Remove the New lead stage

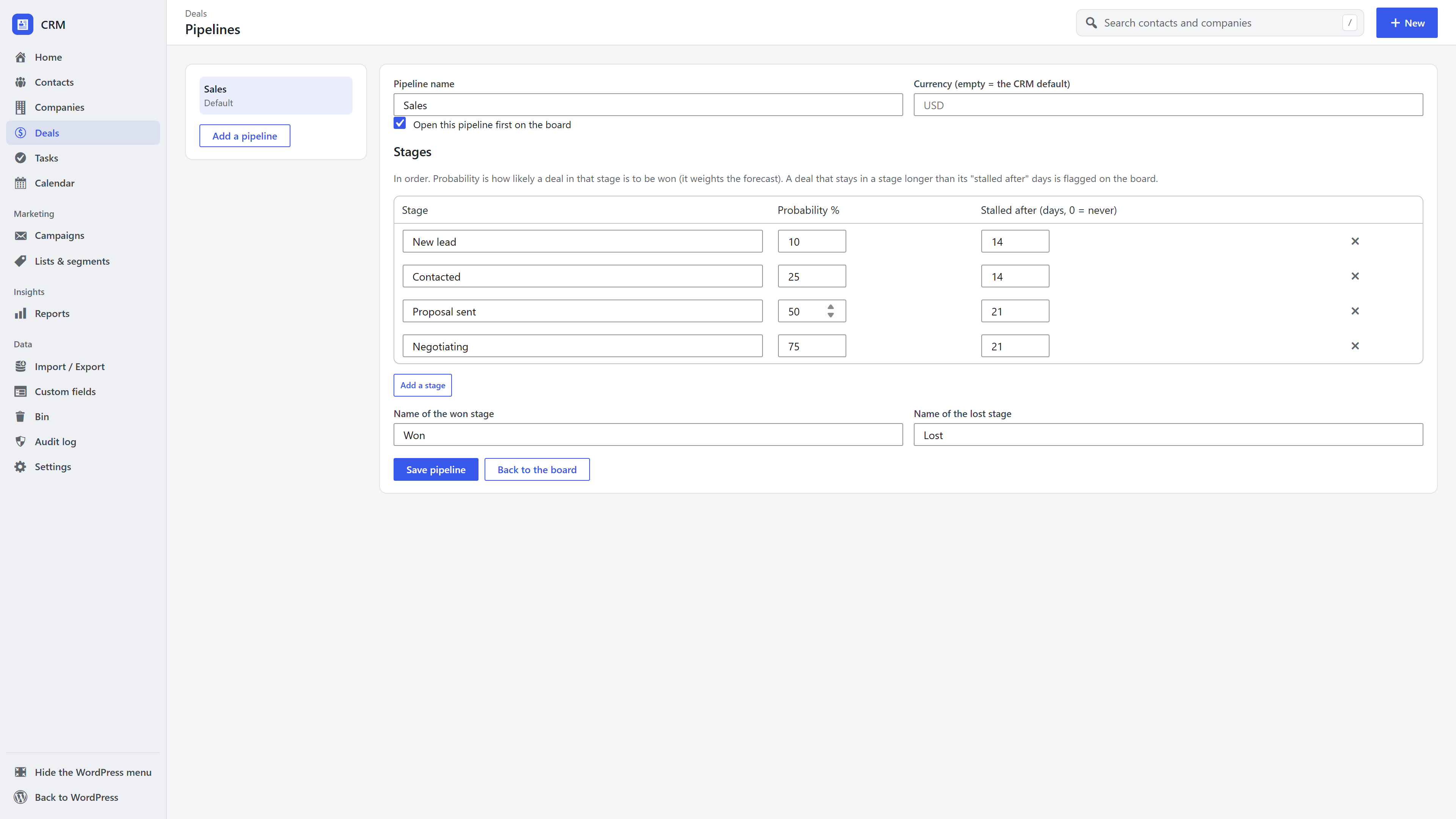pyautogui.click(x=1355, y=242)
